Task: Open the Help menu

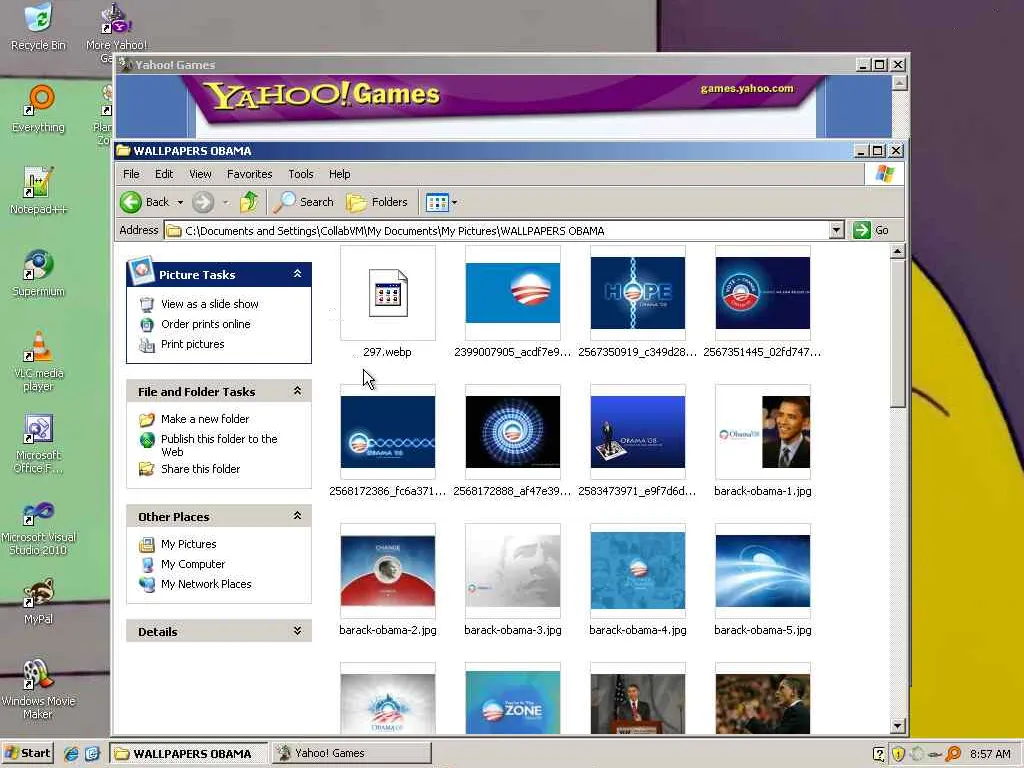Action: coord(340,174)
